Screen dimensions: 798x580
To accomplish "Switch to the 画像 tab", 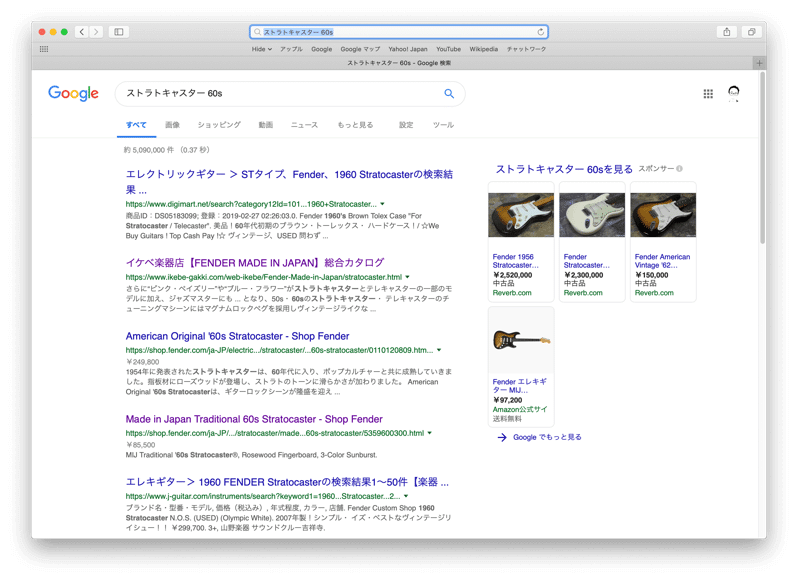I will tap(173, 125).
